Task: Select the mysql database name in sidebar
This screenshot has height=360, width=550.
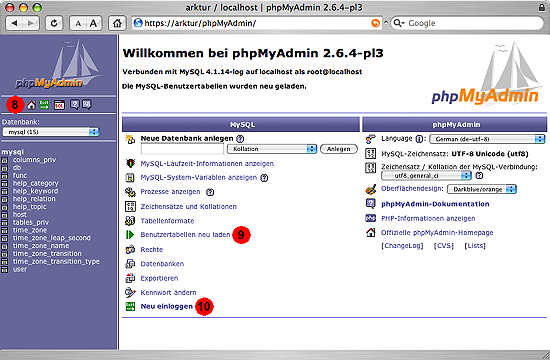Action: click(x=13, y=152)
